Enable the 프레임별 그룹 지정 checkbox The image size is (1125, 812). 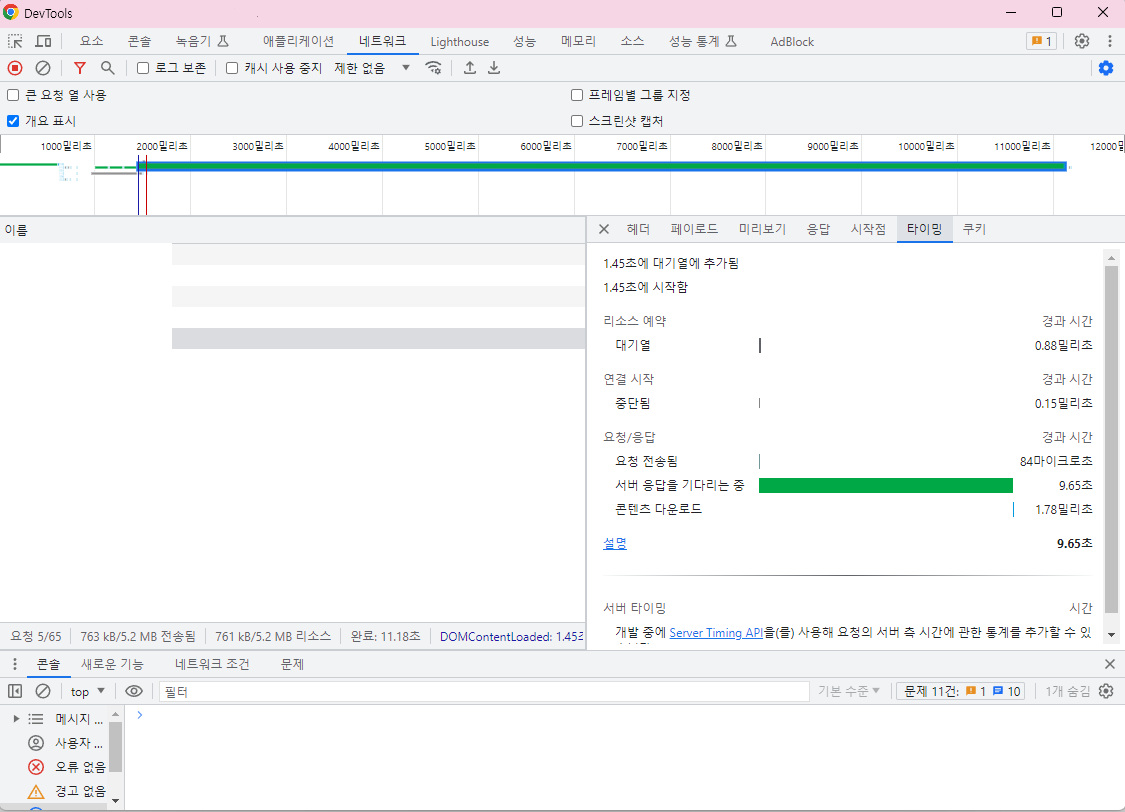coord(577,95)
